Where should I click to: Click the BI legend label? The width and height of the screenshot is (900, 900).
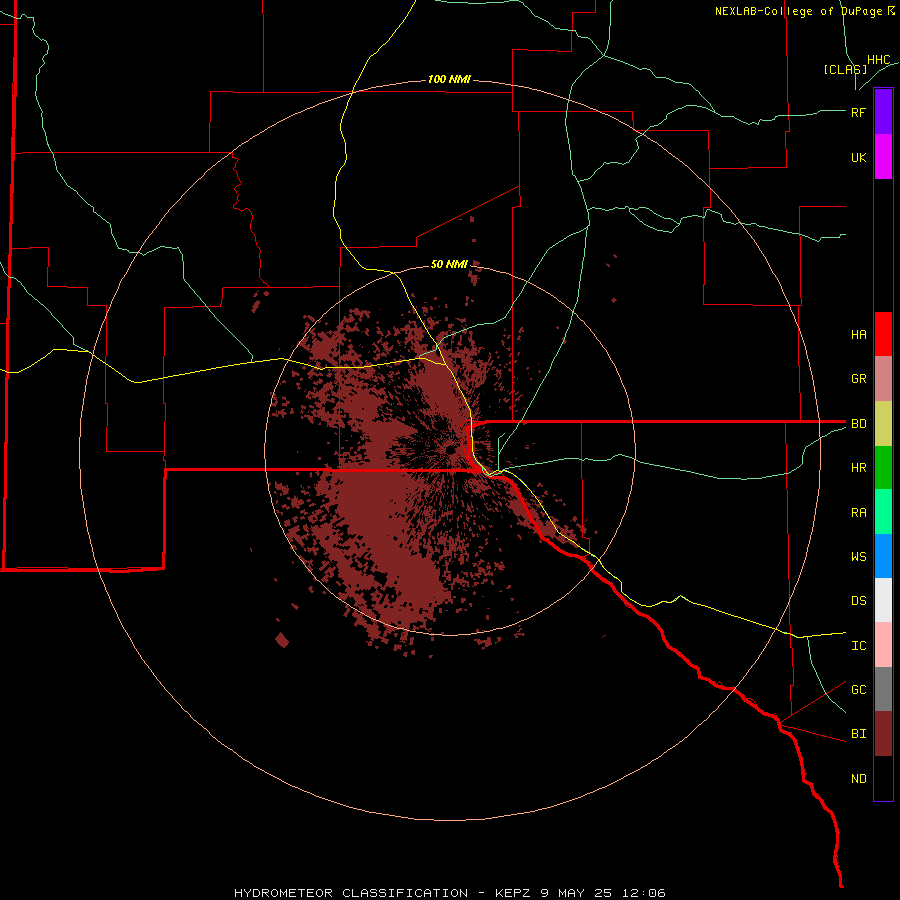[858, 734]
